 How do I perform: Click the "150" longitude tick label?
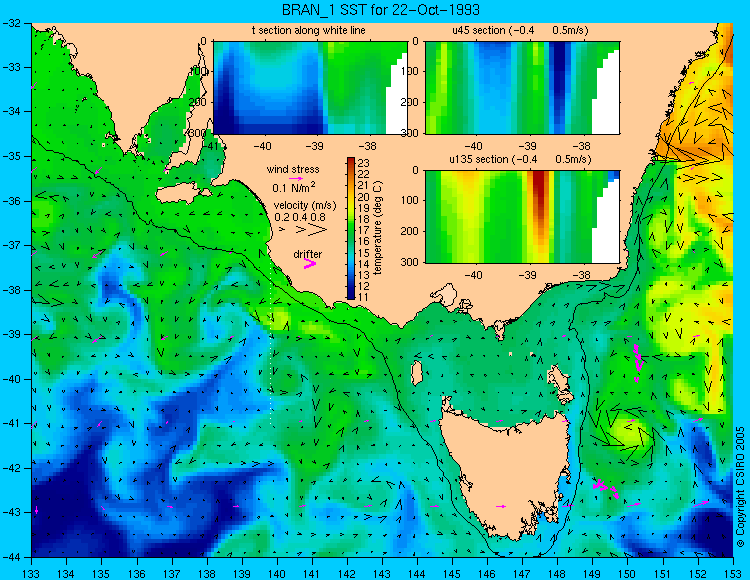(628, 573)
